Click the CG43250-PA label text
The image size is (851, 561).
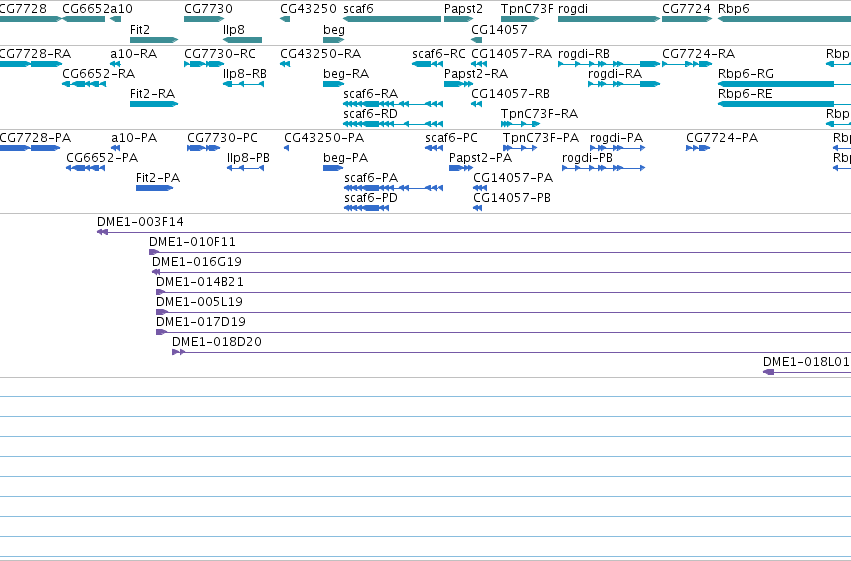point(324,138)
